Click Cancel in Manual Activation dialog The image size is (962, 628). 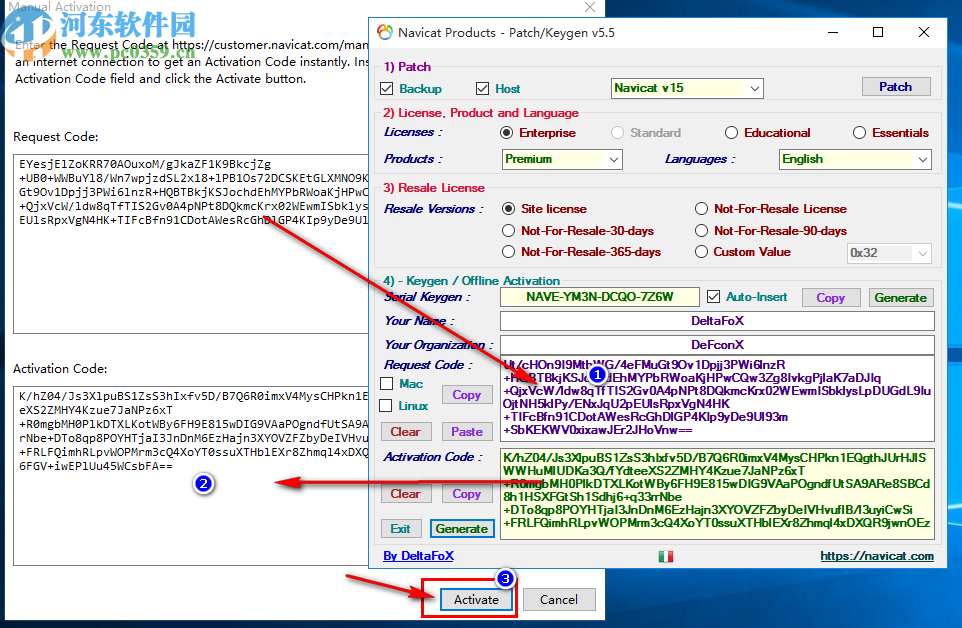pos(558,600)
